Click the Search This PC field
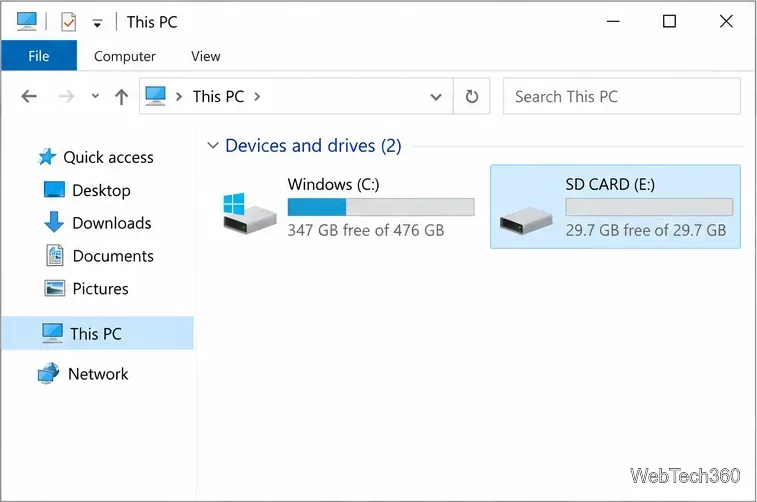Image resolution: width=757 pixels, height=502 pixels. click(x=622, y=97)
